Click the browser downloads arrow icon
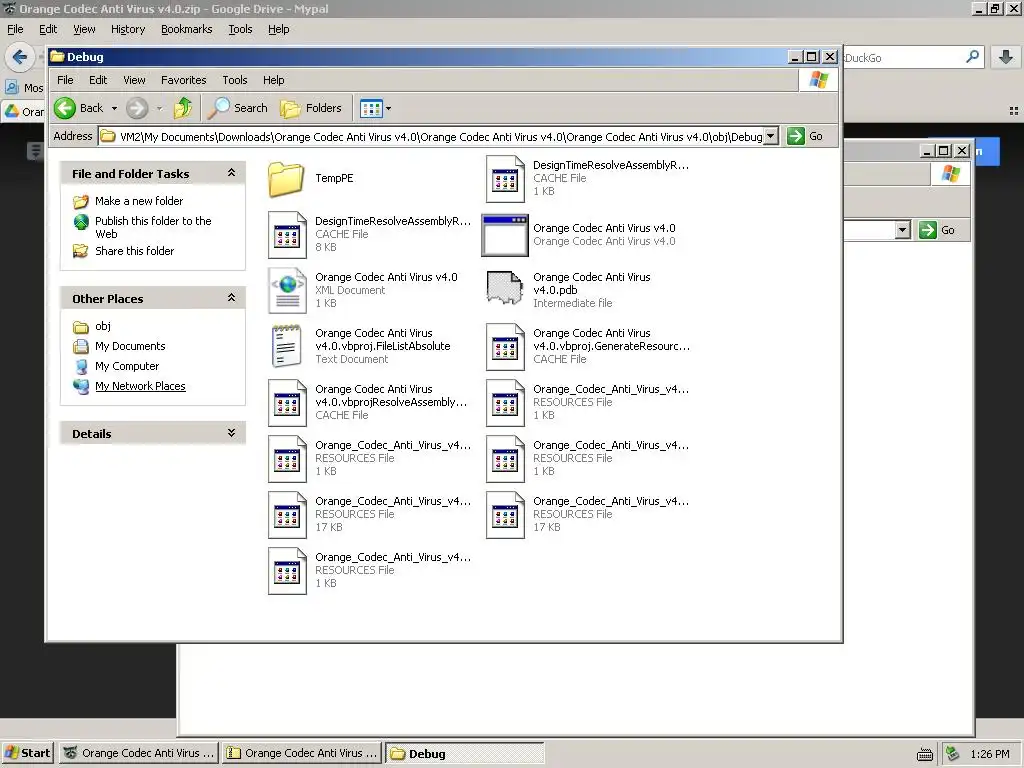The height and width of the screenshot is (768, 1024). pos(1006,57)
